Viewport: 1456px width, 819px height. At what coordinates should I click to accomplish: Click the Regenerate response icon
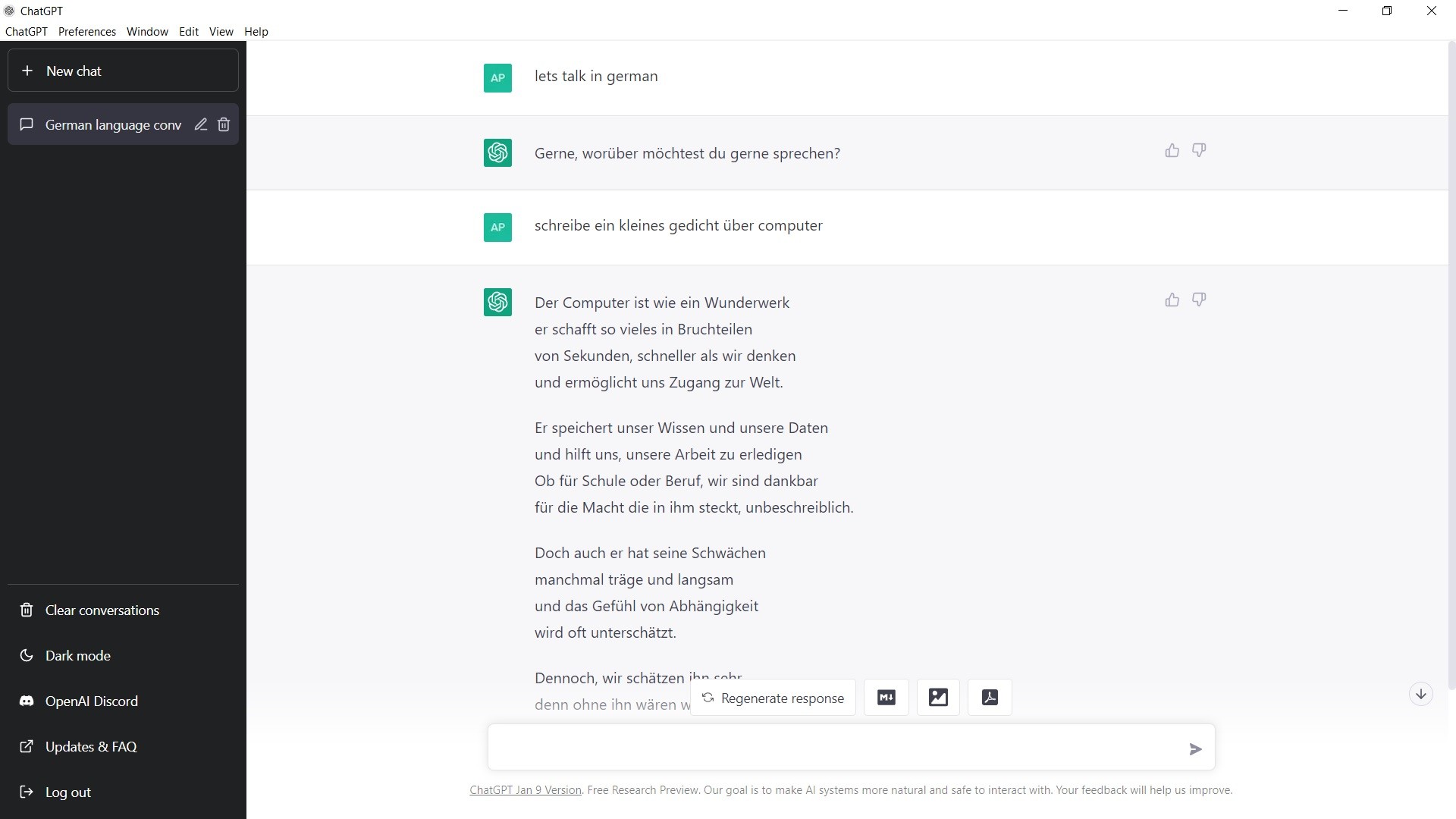coord(707,697)
